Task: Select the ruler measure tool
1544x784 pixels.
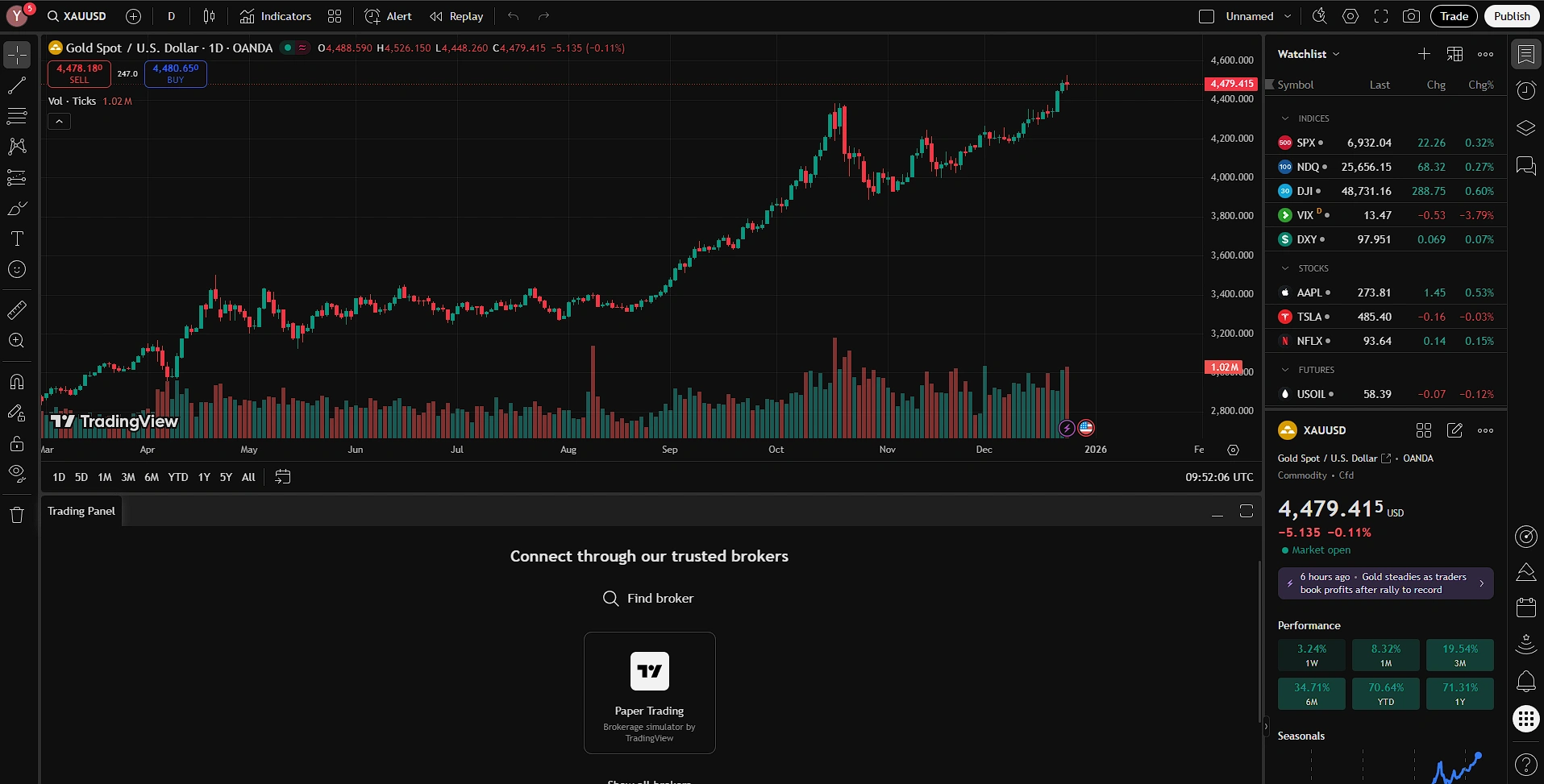Action: point(17,309)
